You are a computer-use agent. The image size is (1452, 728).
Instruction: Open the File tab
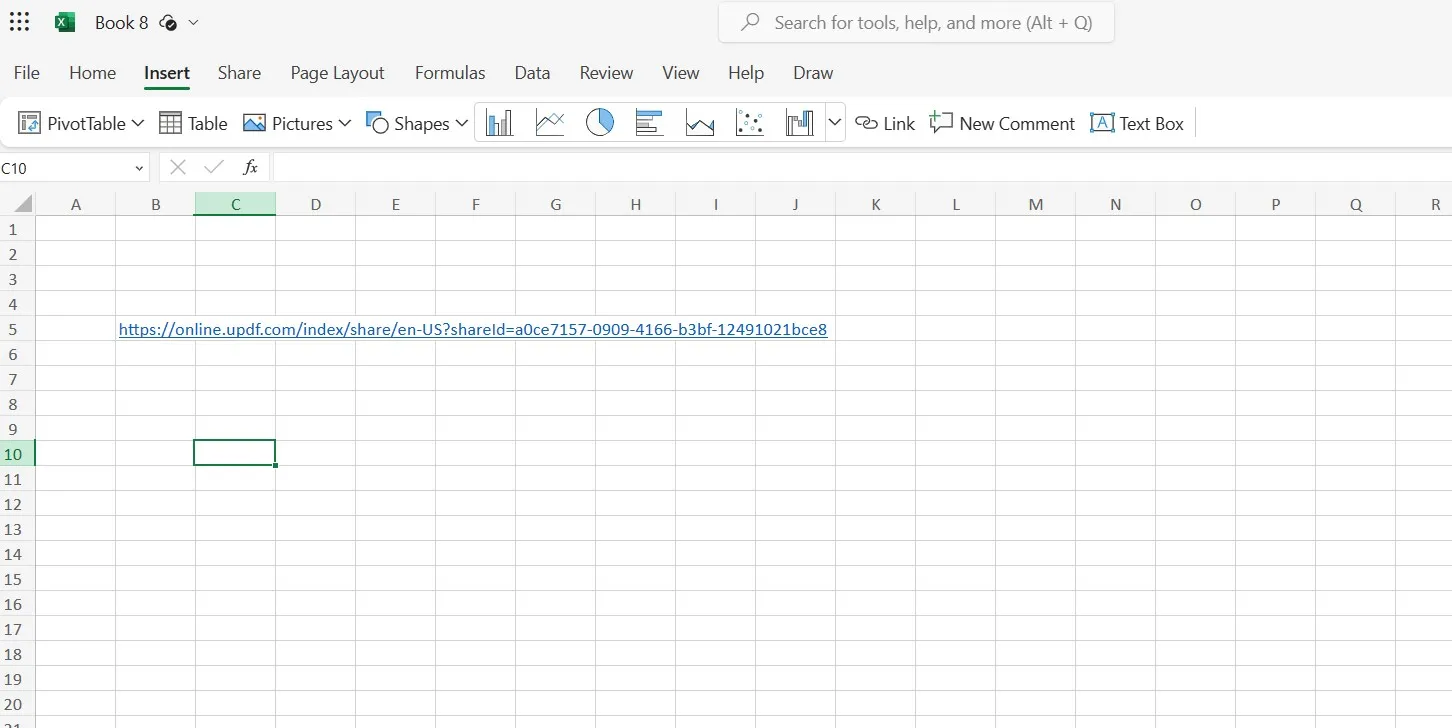tap(27, 73)
